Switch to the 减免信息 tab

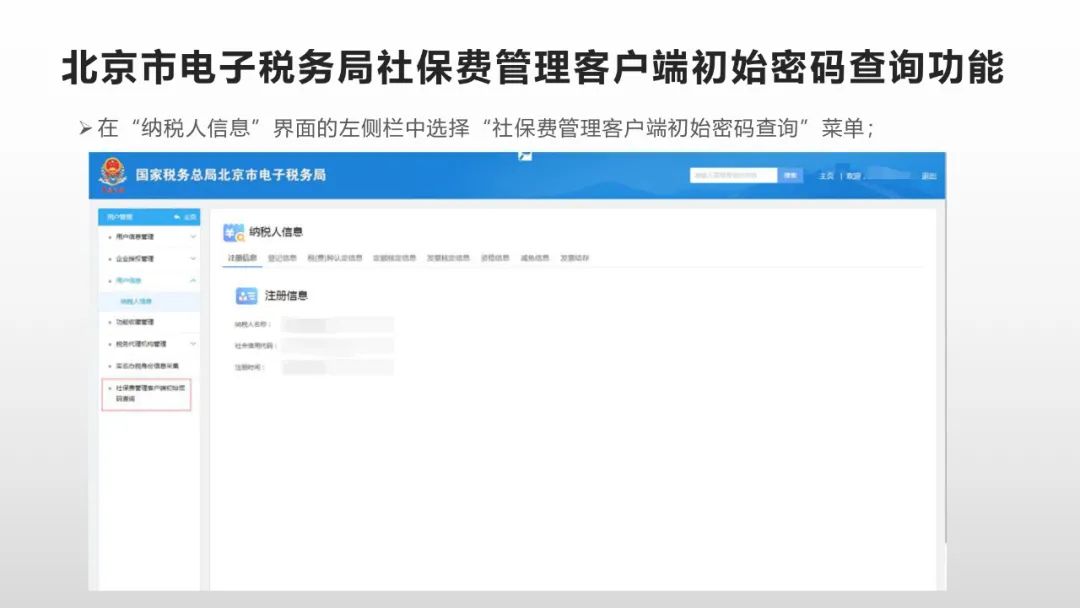535,258
